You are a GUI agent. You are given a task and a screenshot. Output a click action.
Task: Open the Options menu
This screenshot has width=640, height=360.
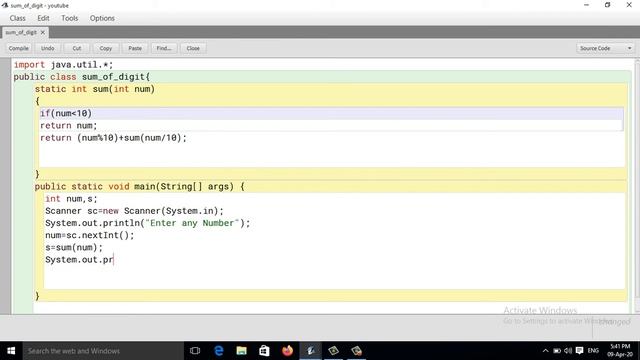click(102, 18)
